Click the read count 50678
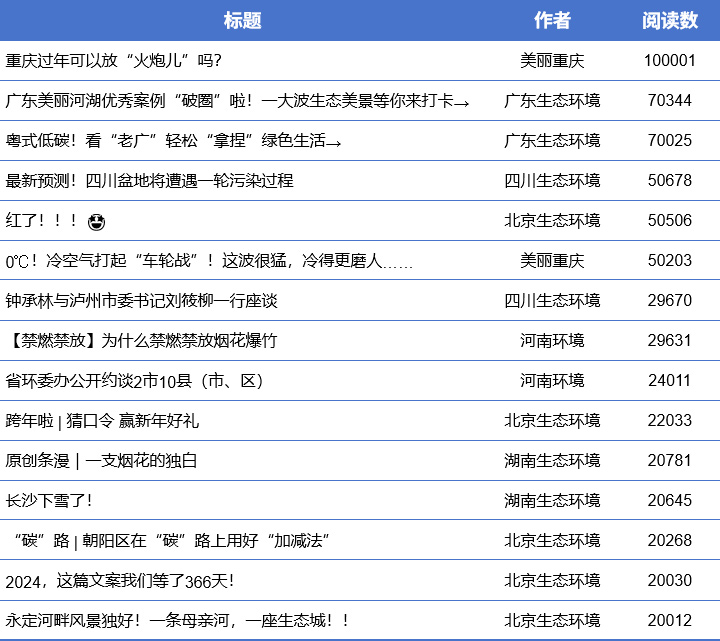Image resolution: width=720 pixels, height=641 pixels. 670,180
